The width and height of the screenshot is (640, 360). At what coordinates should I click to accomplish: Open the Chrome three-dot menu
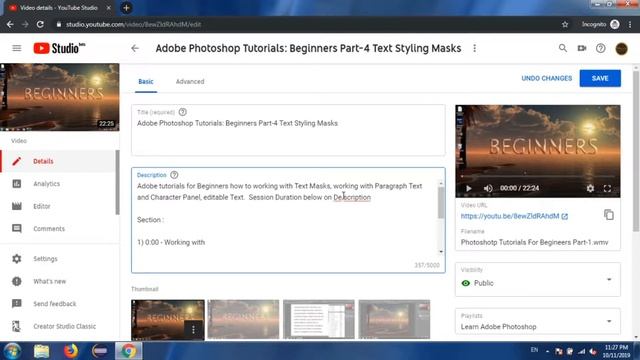point(630,24)
